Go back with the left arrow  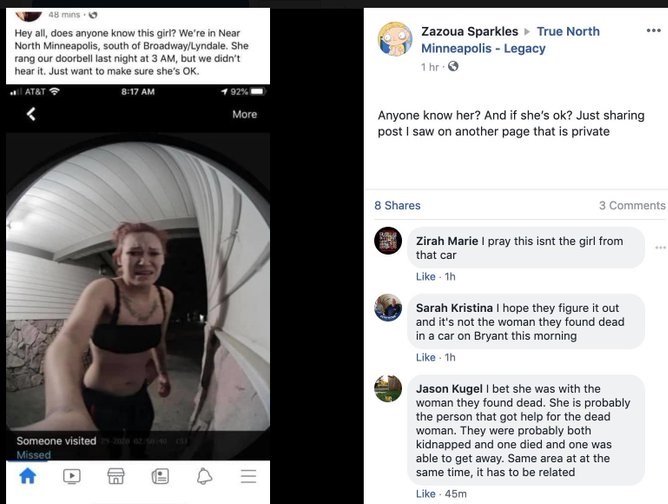point(31,114)
